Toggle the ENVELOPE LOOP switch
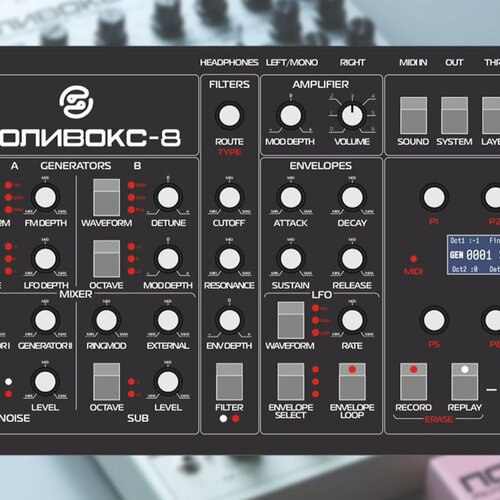Viewport: 500px width, 500px height. click(352, 381)
